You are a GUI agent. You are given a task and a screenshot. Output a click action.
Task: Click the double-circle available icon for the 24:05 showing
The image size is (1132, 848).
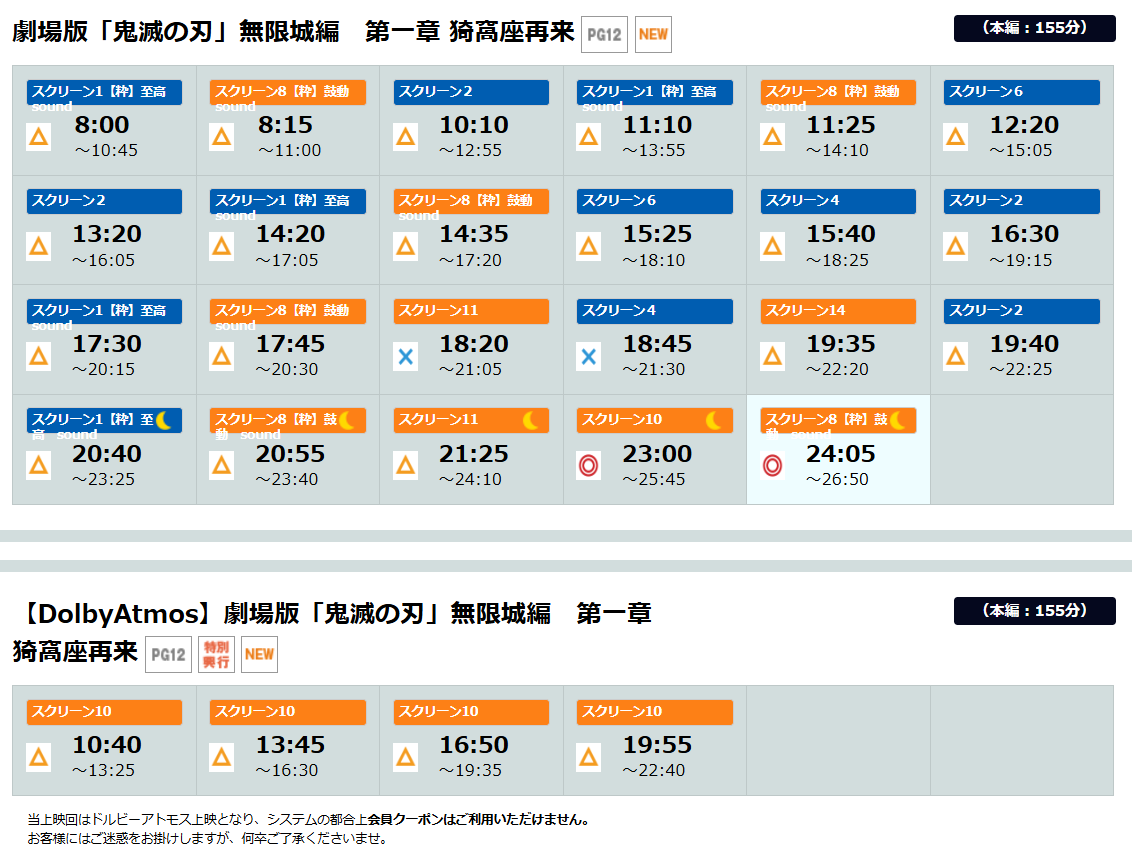click(772, 465)
